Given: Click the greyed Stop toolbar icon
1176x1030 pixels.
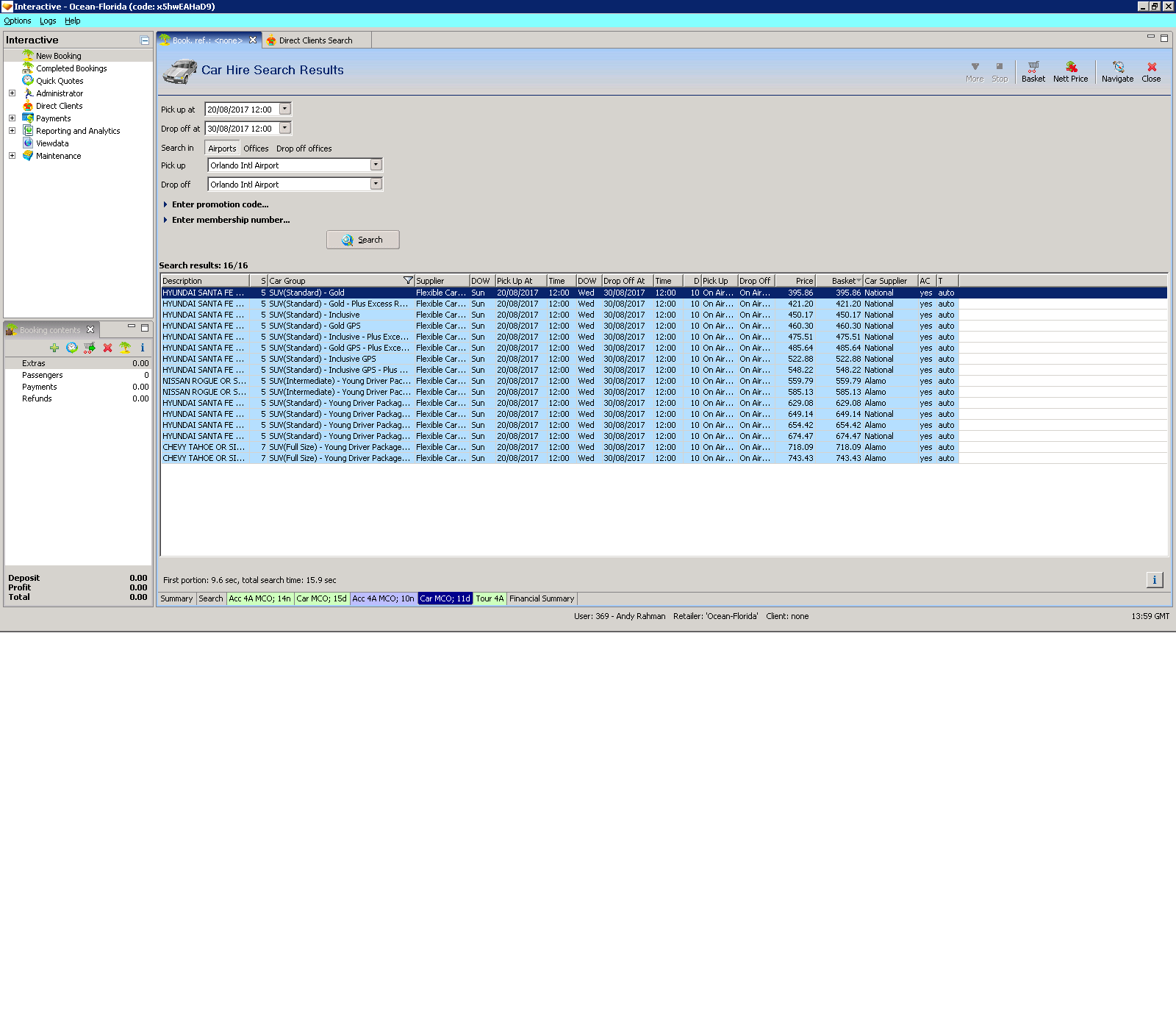Looking at the screenshot, I should (1000, 71).
